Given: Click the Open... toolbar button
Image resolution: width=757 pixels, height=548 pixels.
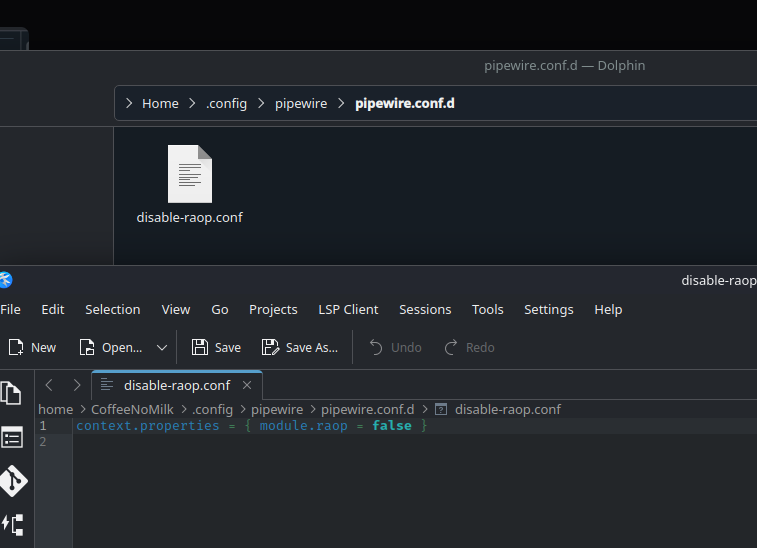Looking at the screenshot, I should pos(111,347).
